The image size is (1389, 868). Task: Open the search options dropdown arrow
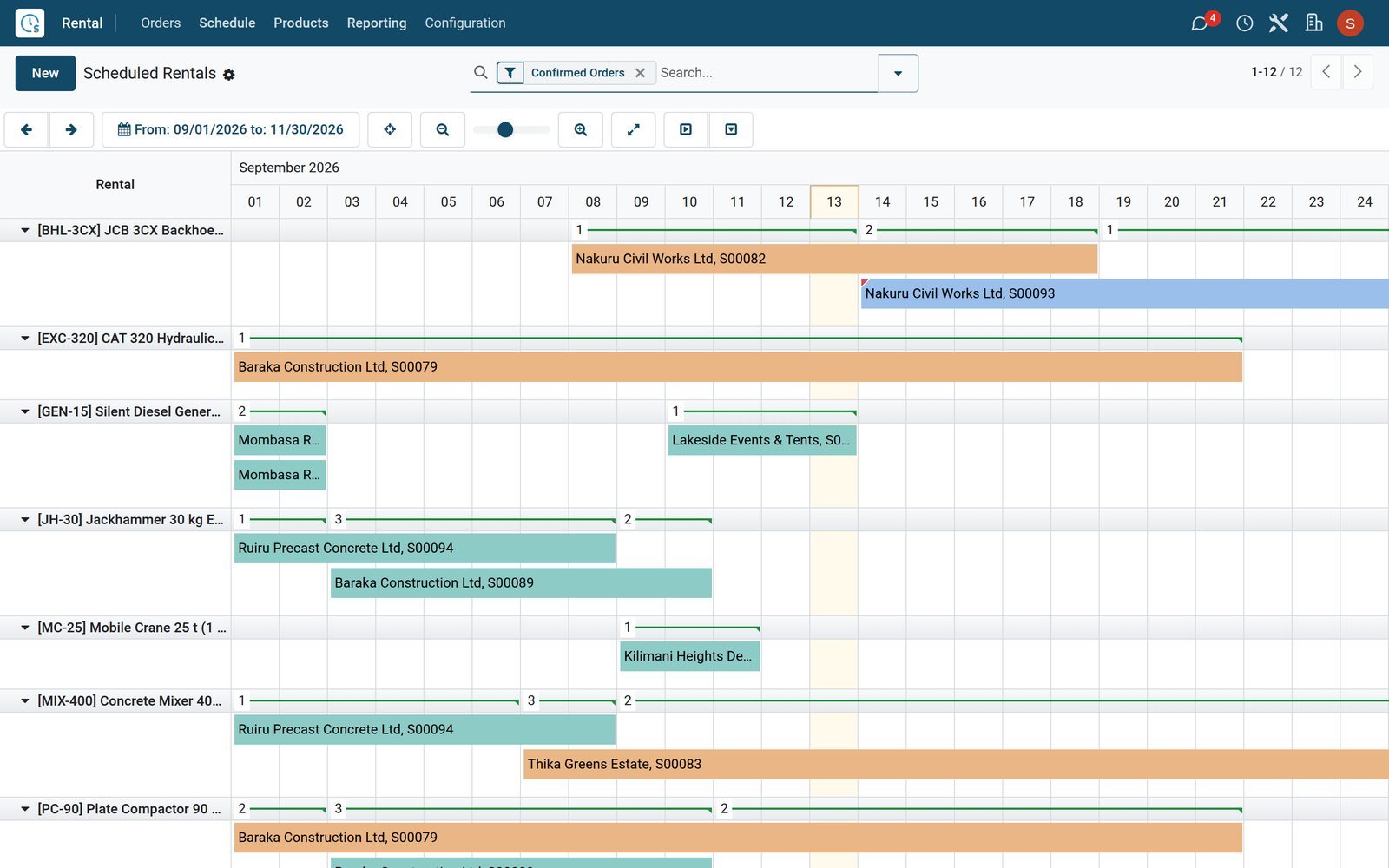898,73
